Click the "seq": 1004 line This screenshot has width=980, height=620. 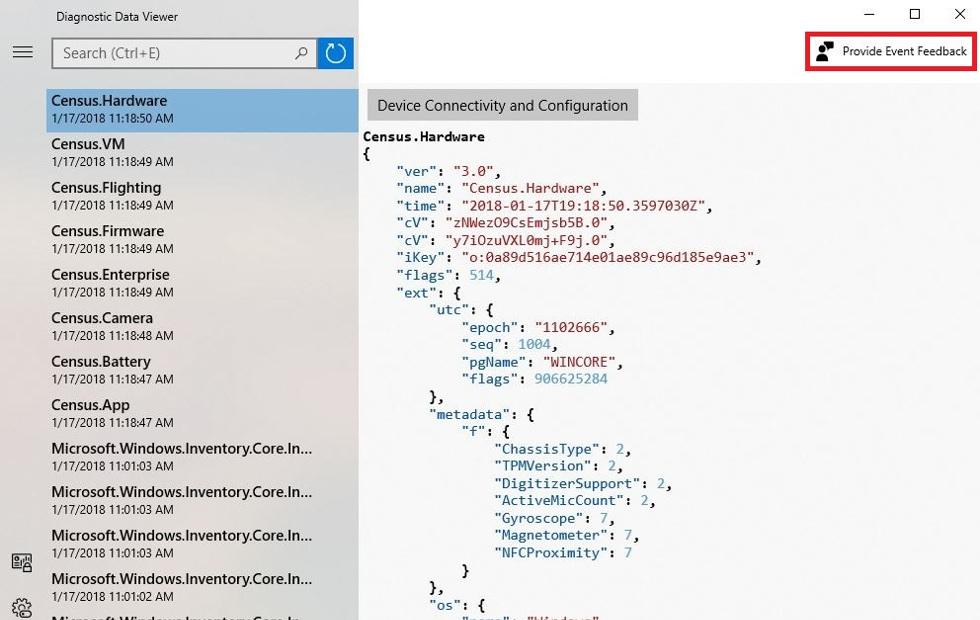click(509, 344)
